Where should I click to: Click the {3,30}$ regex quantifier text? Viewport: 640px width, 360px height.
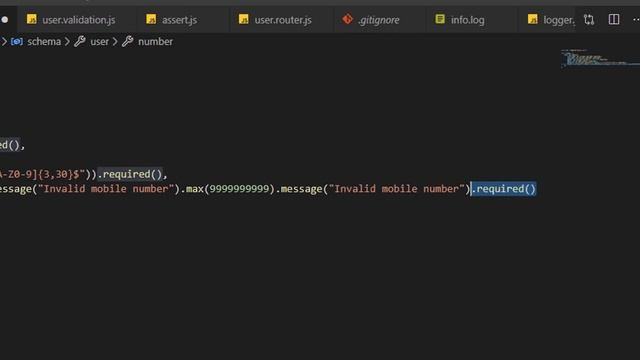58,174
